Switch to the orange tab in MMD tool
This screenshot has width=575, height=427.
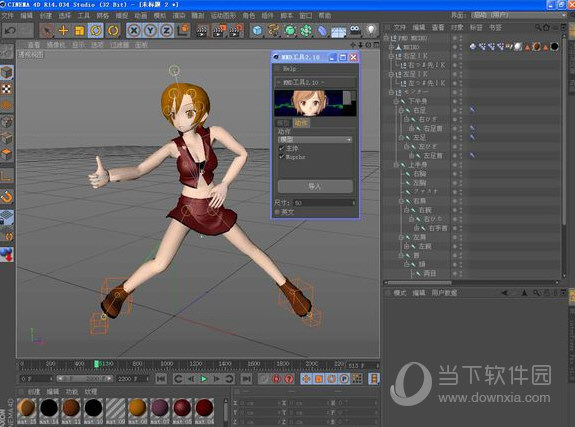point(301,123)
